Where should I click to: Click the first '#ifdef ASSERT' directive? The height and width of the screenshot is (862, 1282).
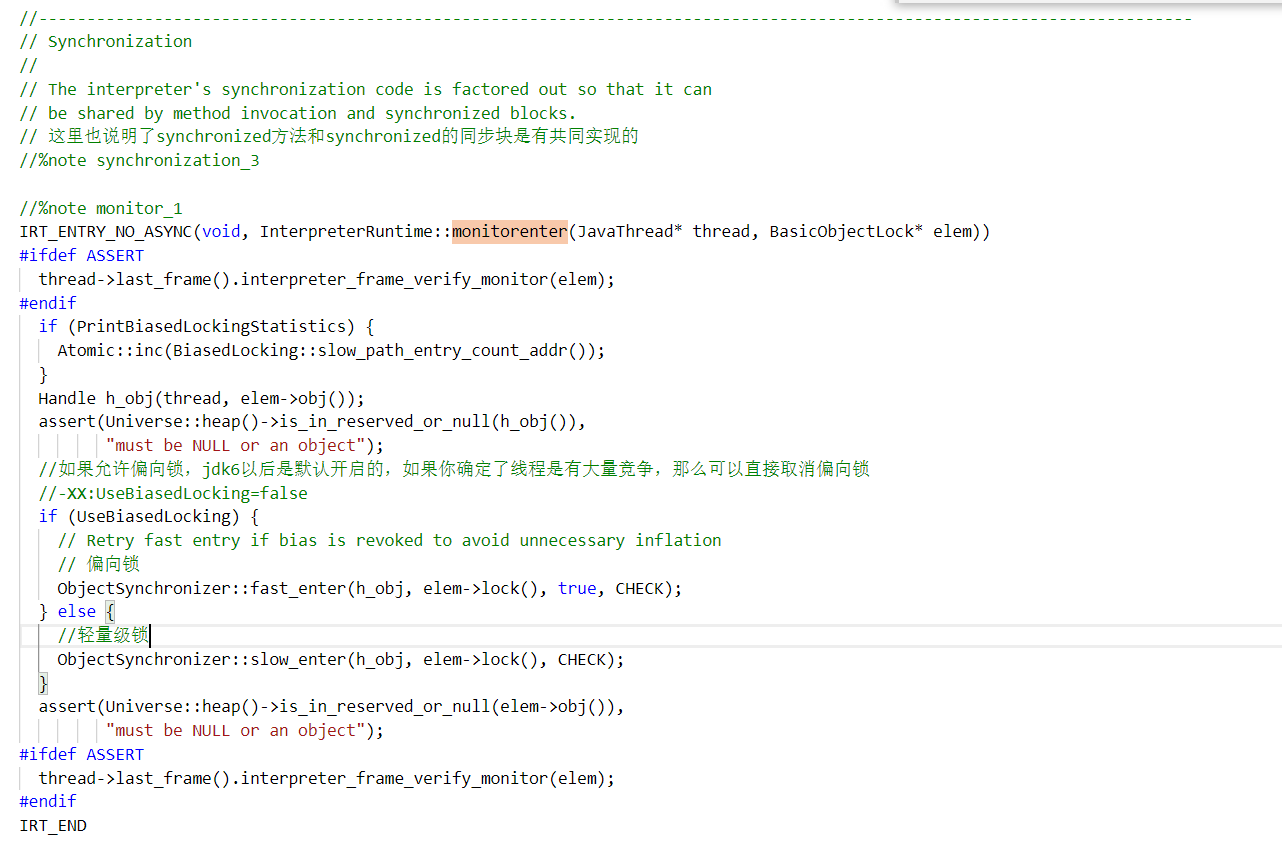(81, 256)
